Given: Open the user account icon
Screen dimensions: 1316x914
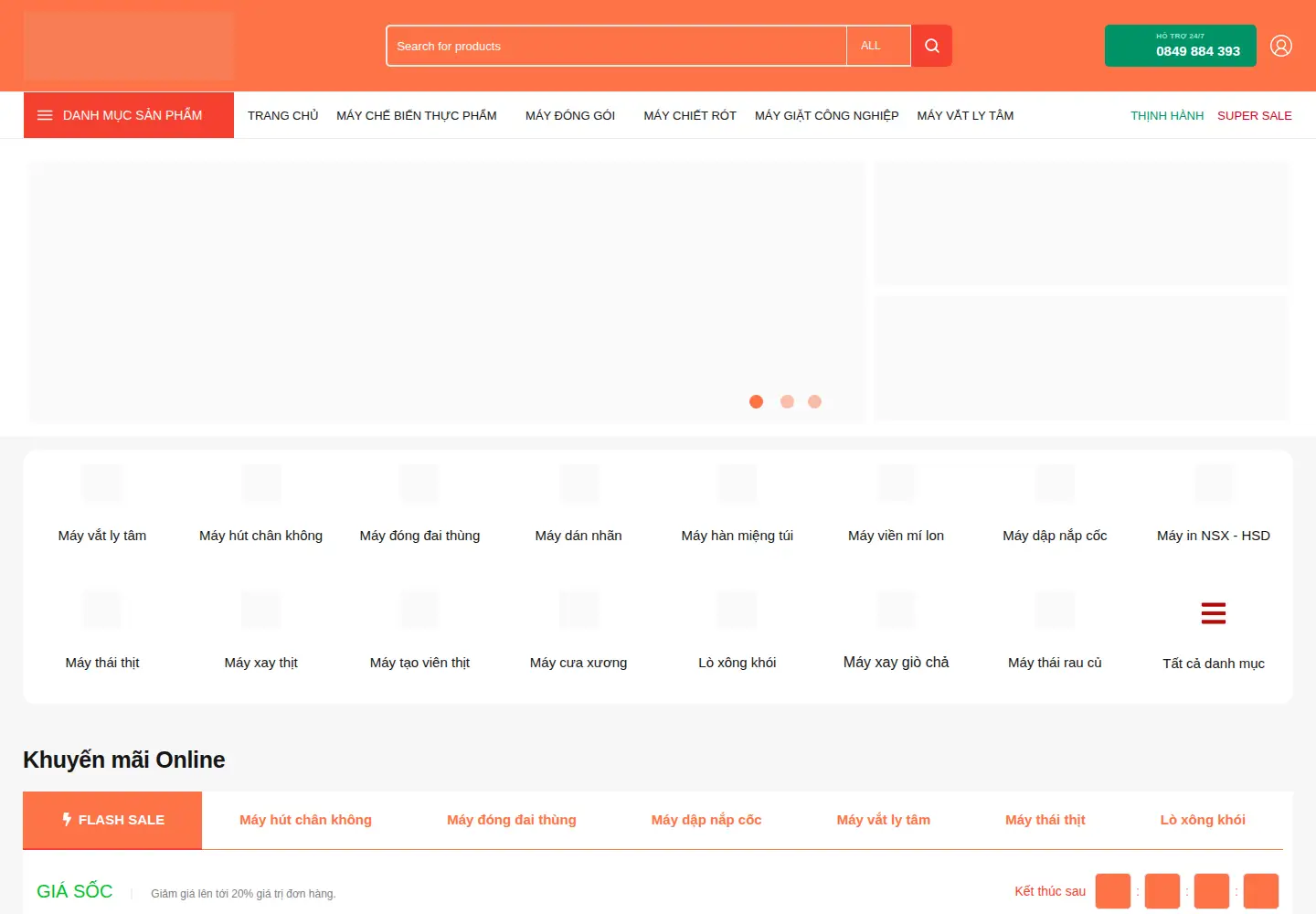Looking at the screenshot, I should [x=1281, y=46].
